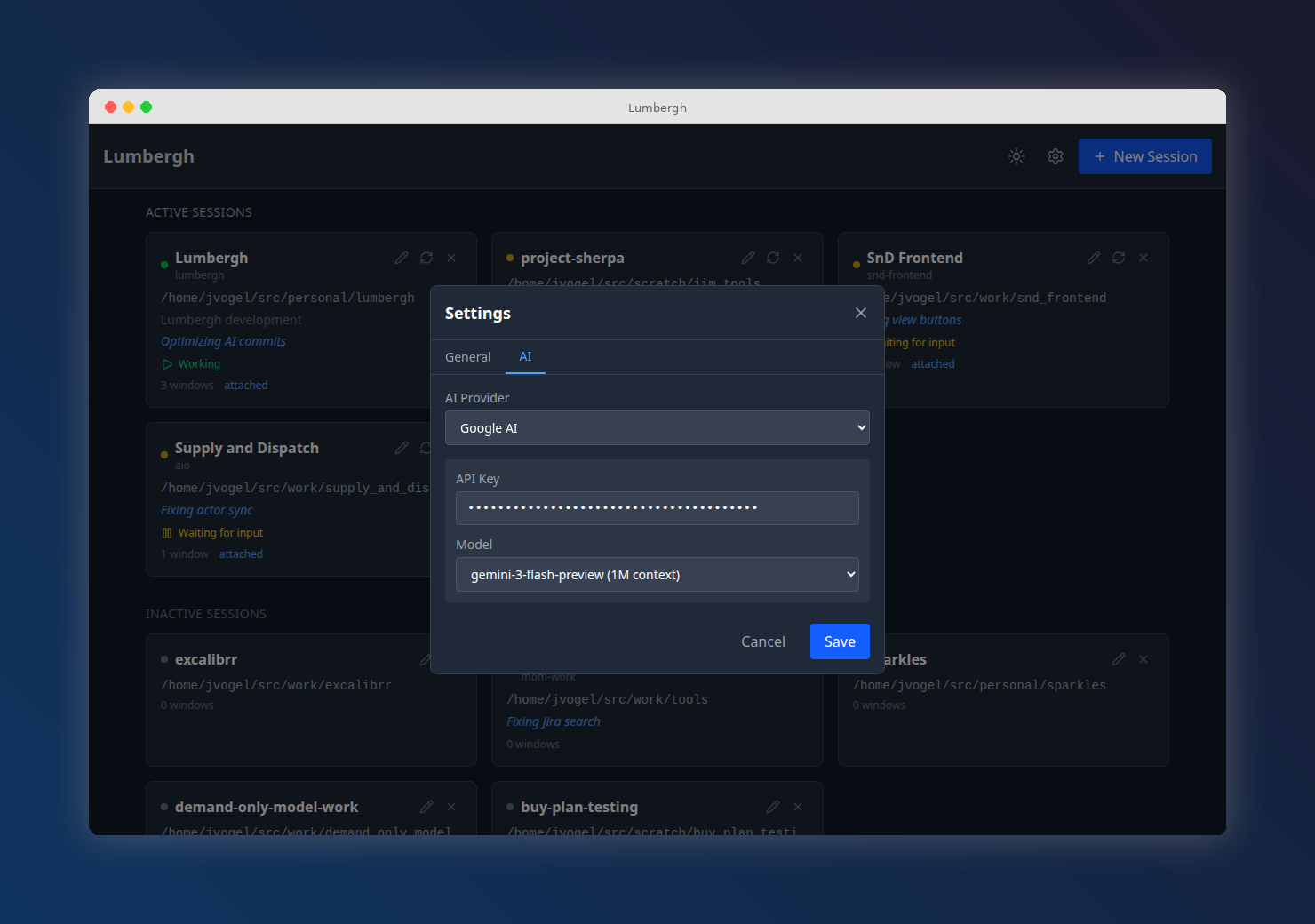The height and width of the screenshot is (924, 1315).
Task: Create a New Session
Action: pos(1144,156)
